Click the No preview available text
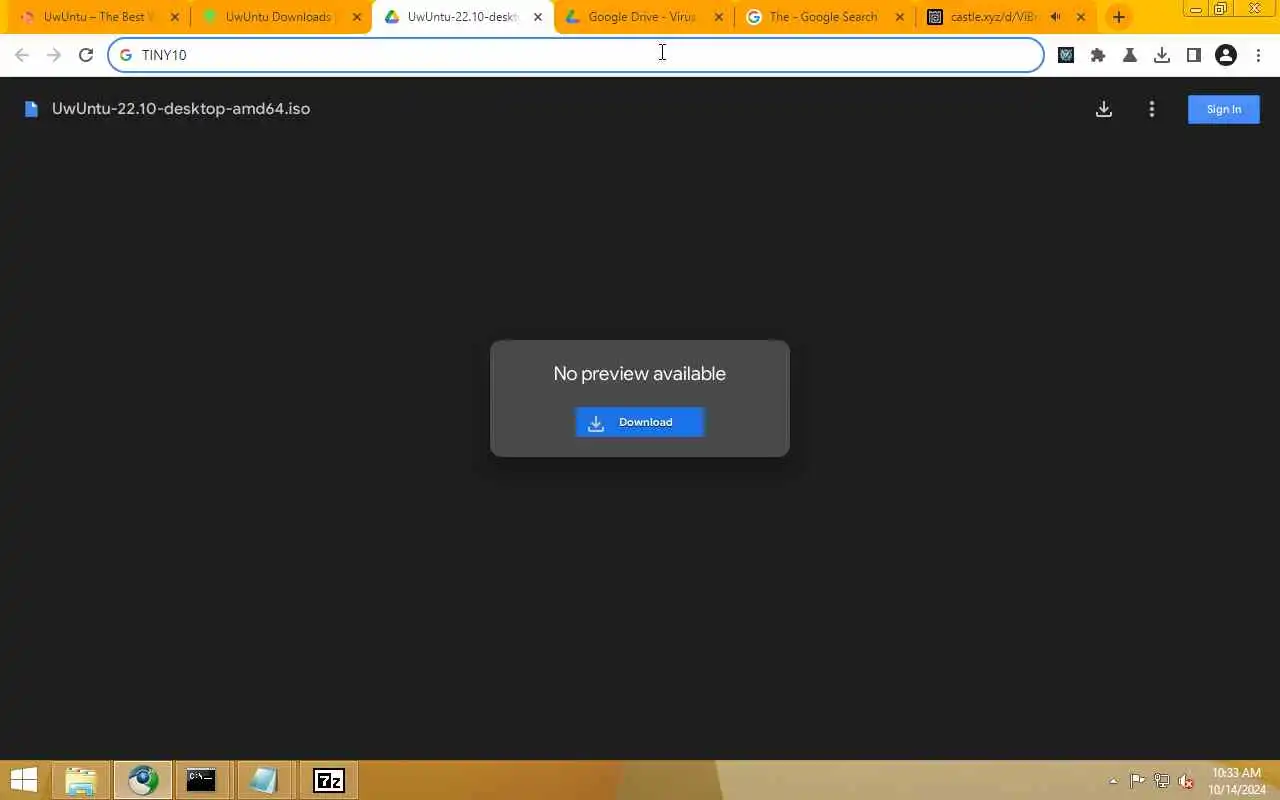1280x800 pixels. pyautogui.click(x=640, y=373)
